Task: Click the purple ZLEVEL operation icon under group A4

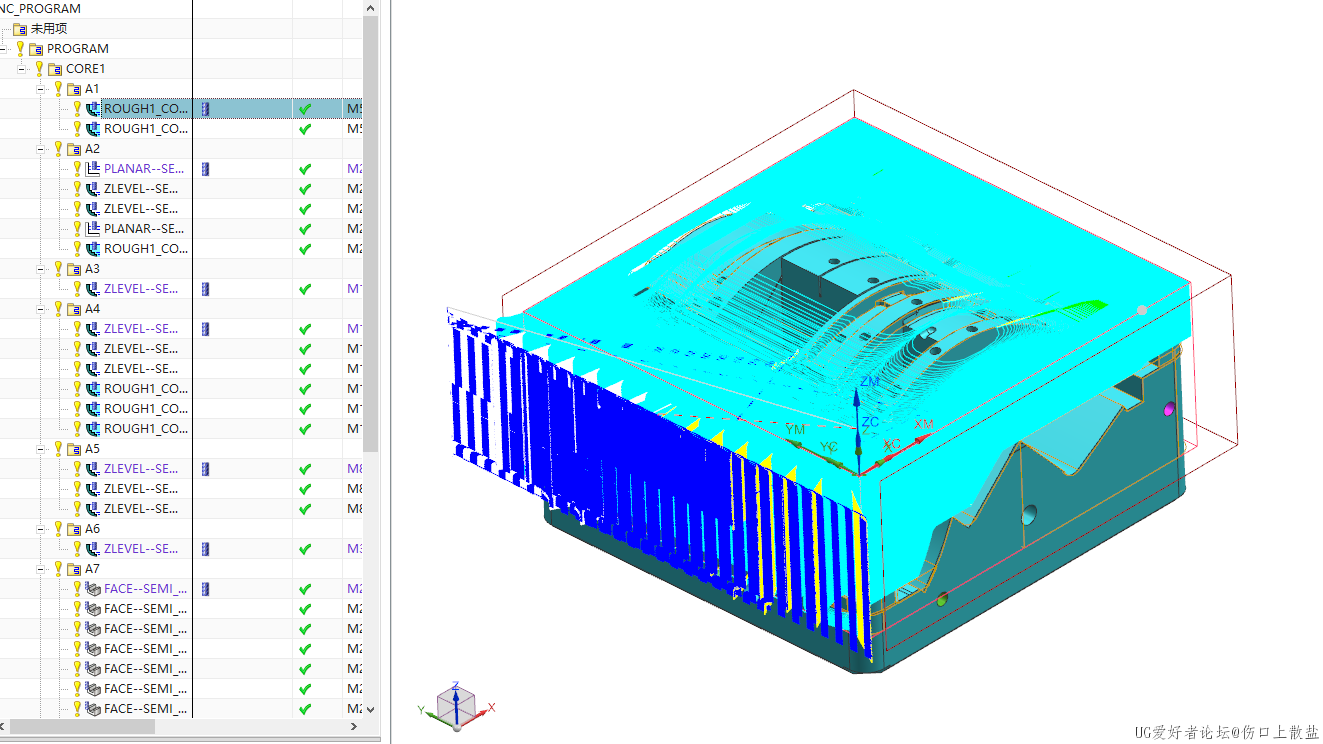Action: pos(94,329)
